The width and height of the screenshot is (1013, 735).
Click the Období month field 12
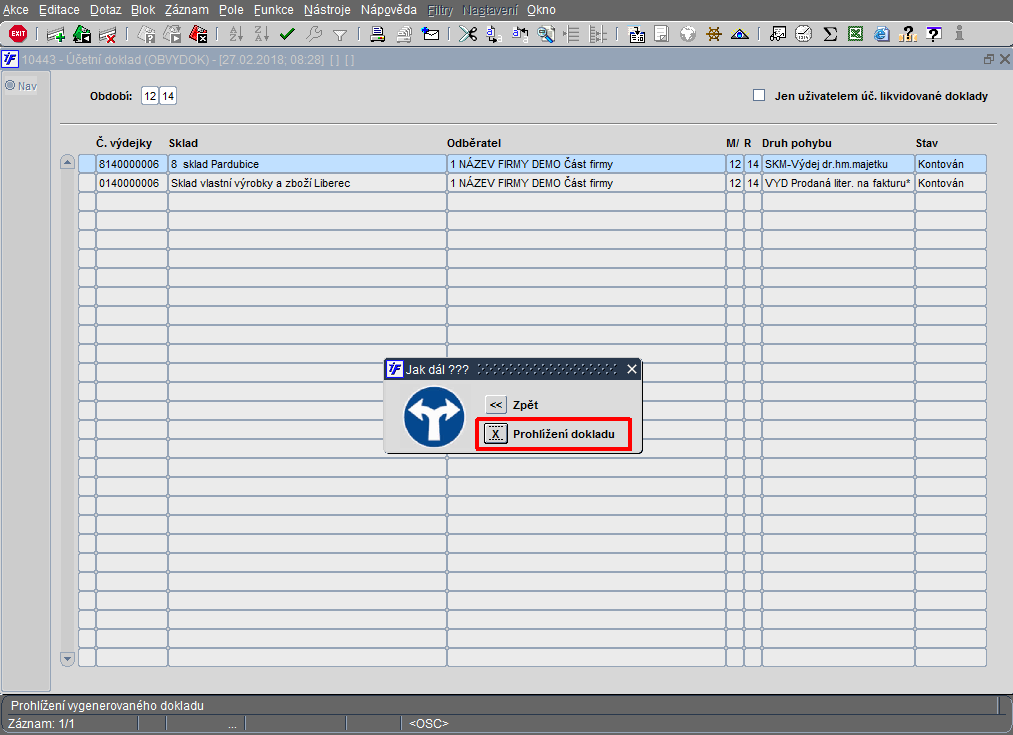[x=150, y=96]
